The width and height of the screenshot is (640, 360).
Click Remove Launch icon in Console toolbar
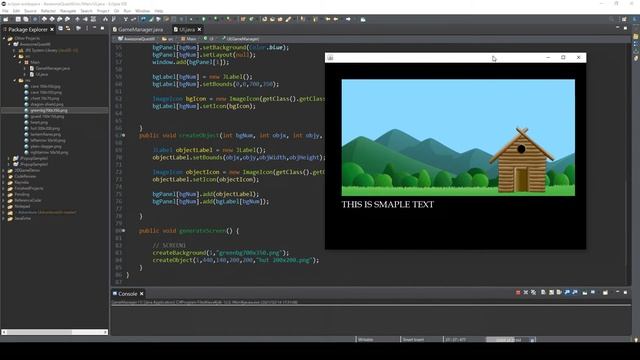pos(526,292)
